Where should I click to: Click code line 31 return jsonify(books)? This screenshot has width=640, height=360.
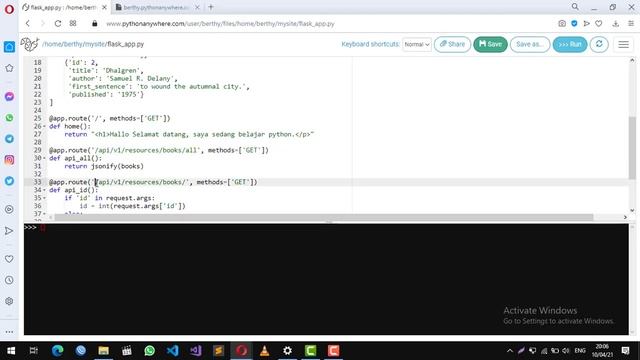(104, 166)
